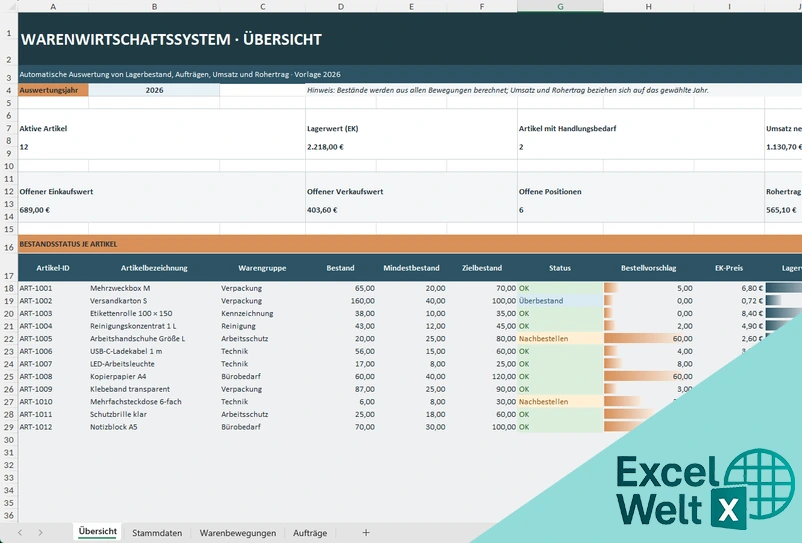Open the Stammdaten sheet tab
The width and height of the screenshot is (802, 543).
tap(157, 533)
